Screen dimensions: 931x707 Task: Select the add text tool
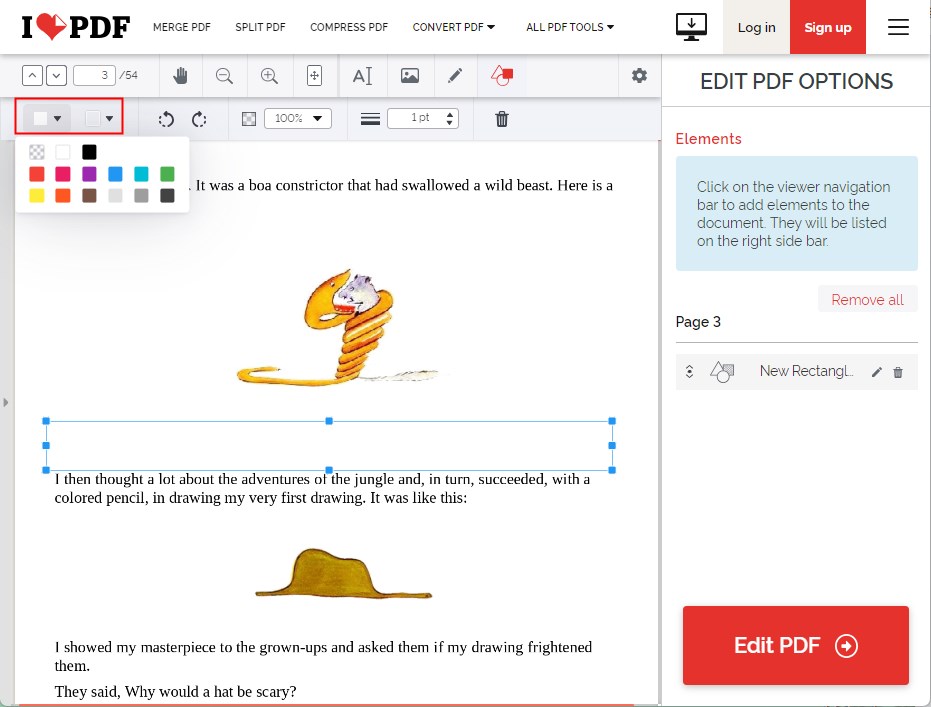point(362,76)
